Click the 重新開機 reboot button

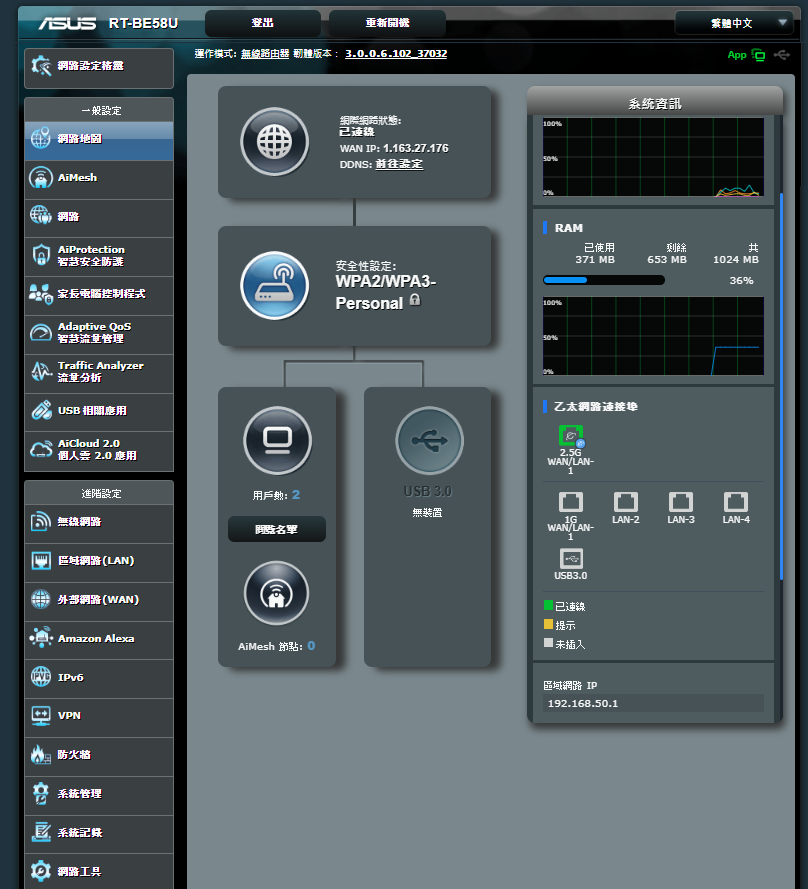point(387,23)
